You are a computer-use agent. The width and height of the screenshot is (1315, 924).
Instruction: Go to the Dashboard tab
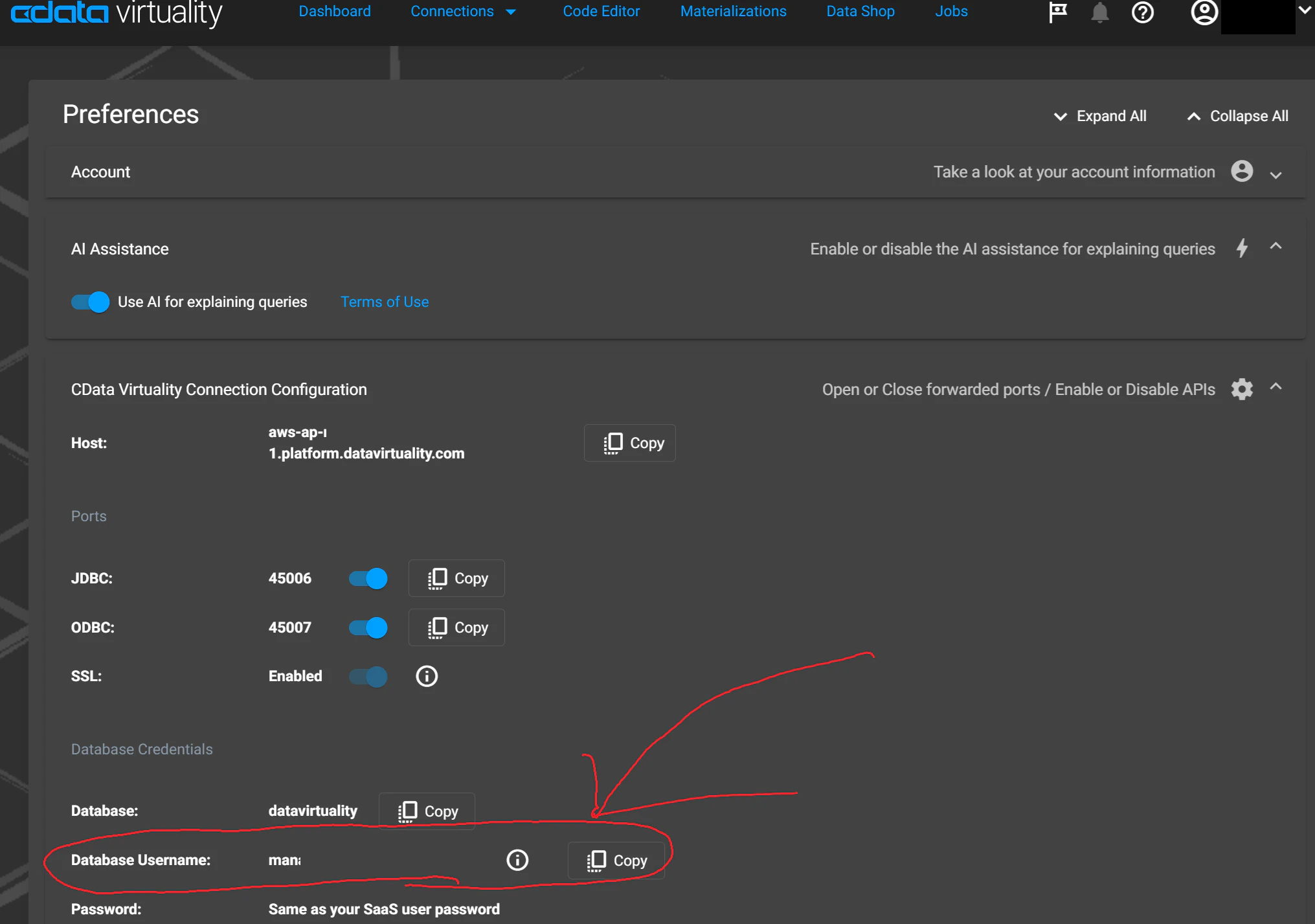tap(335, 12)
